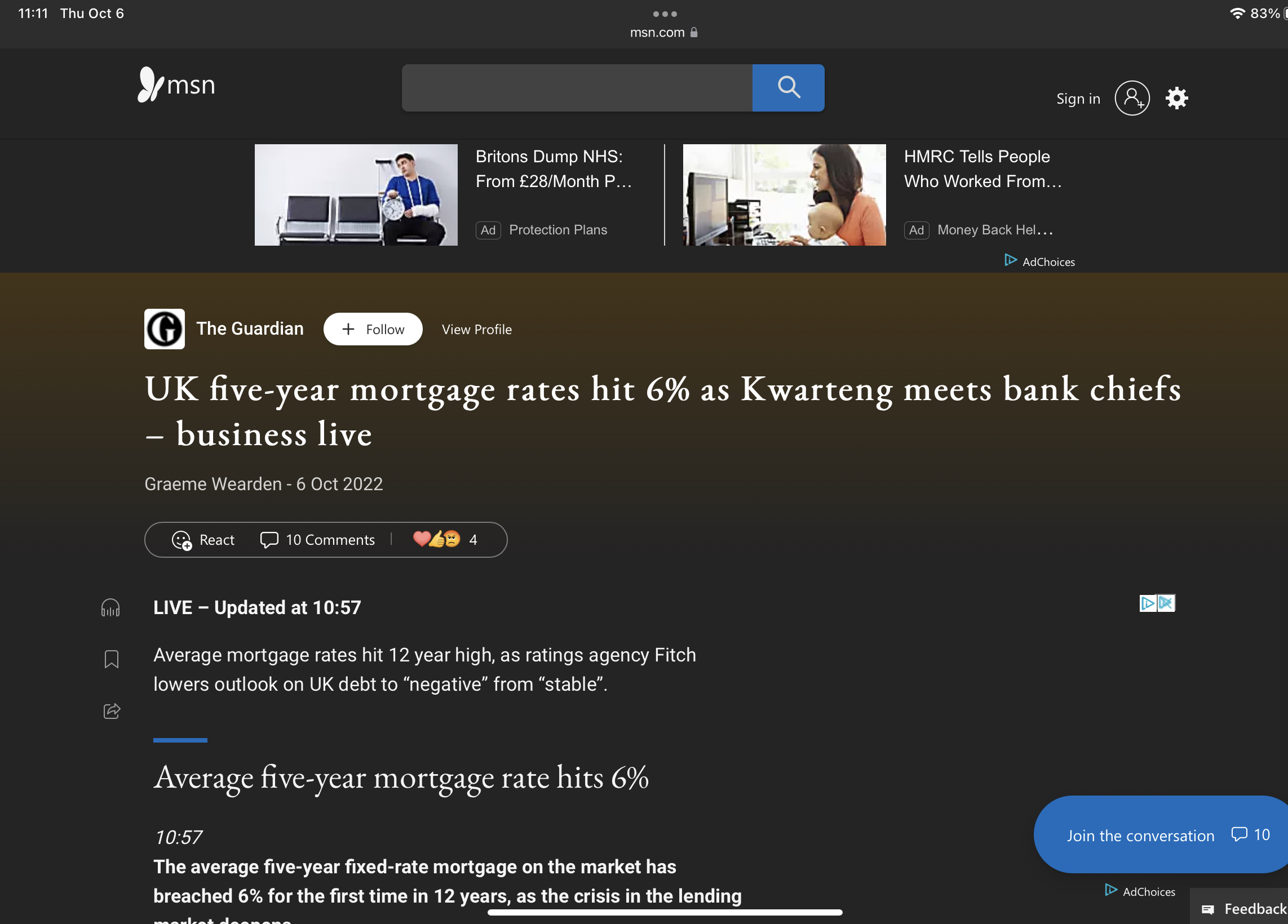The height and width of the screenshot is (924, 1288).
Task: Tap the Wi-Fi status icon
Action: pos(1237,13)
